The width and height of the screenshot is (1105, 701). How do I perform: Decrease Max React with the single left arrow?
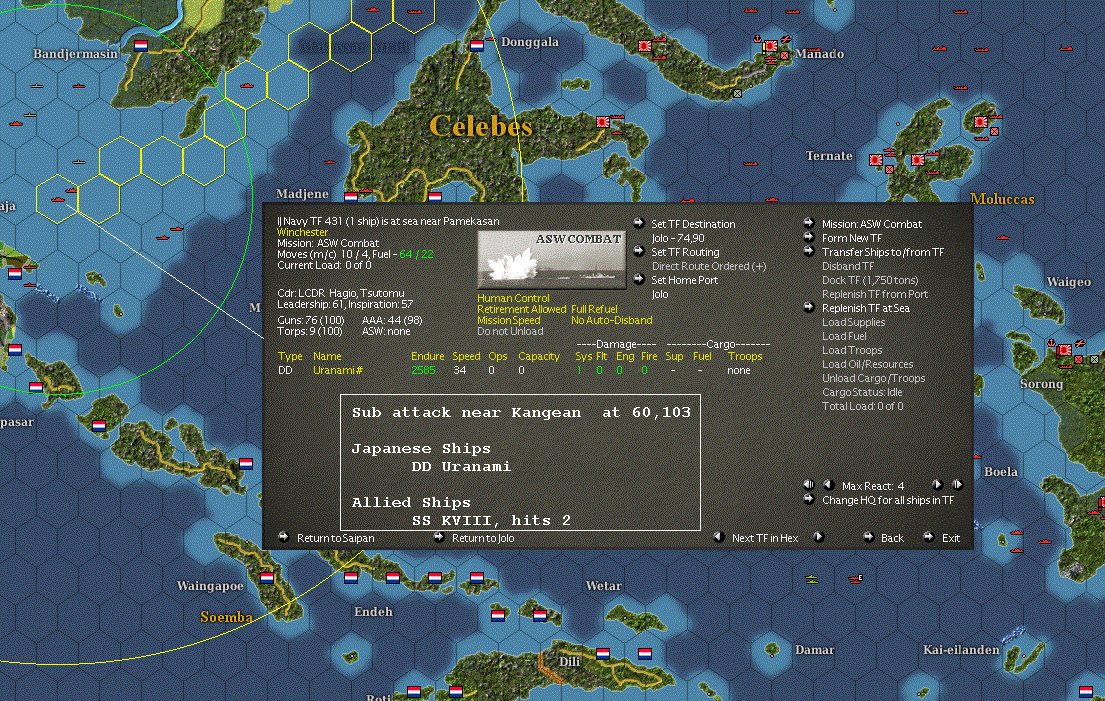829,485
